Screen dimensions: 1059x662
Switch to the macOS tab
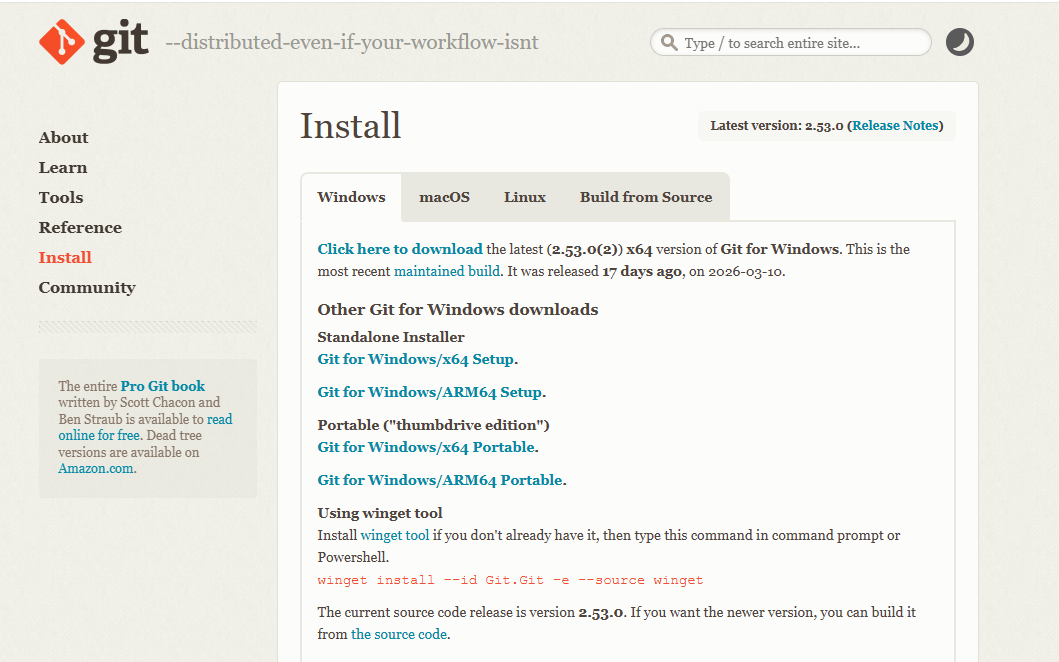point(444,197)
